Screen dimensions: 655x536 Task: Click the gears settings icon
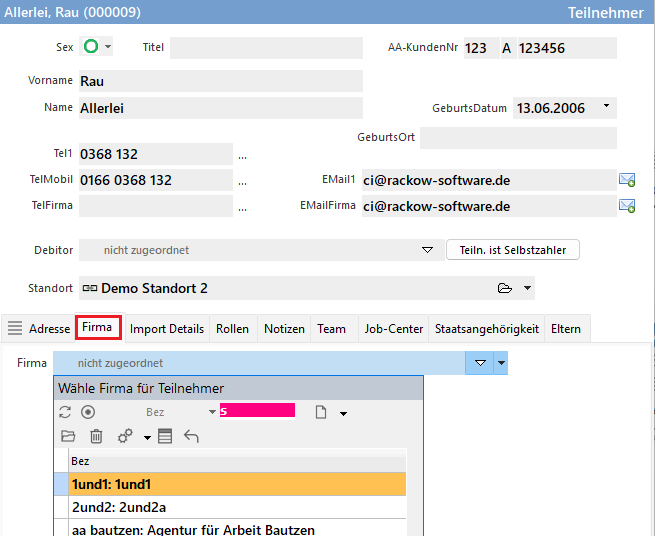coord(126,436)
